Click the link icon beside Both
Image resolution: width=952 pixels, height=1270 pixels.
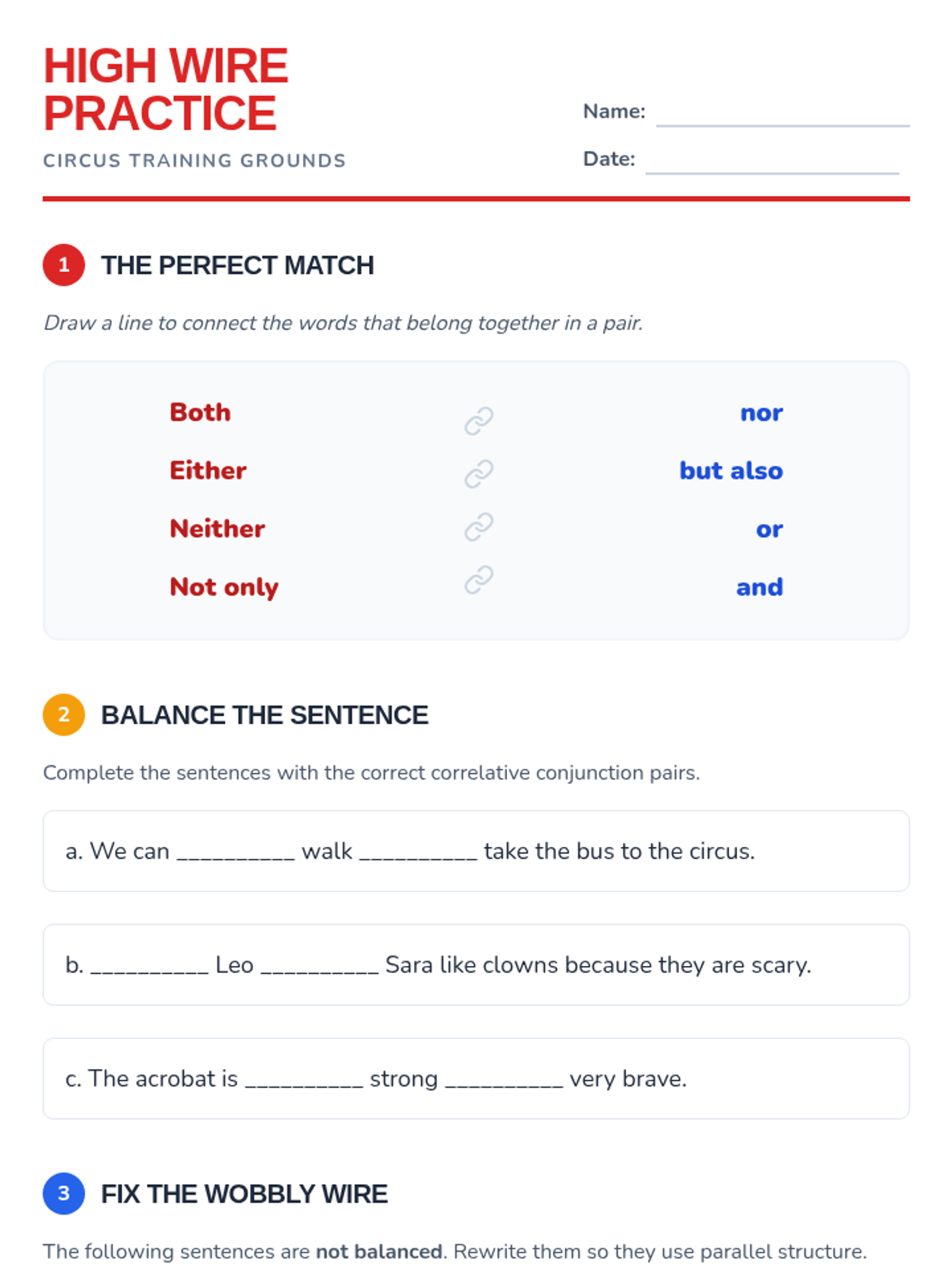[478, 421]
